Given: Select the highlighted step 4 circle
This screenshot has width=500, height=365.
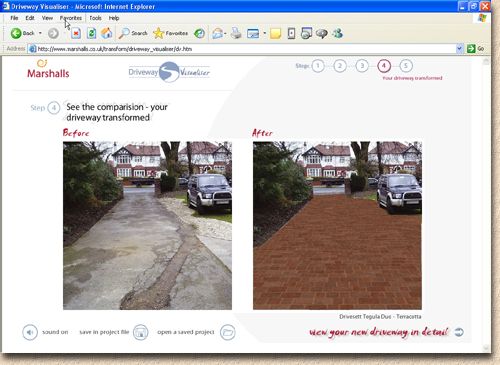Looking at the screenshot, I should pos(384,66).
